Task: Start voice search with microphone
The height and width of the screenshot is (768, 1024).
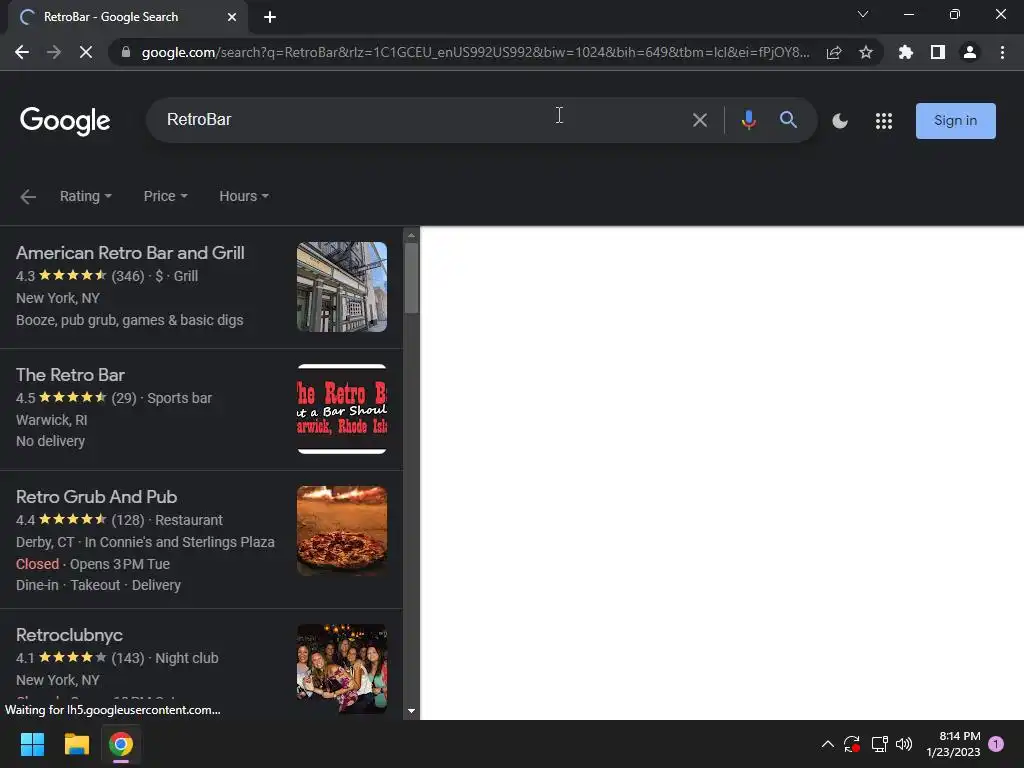Action: pos(749,120)
